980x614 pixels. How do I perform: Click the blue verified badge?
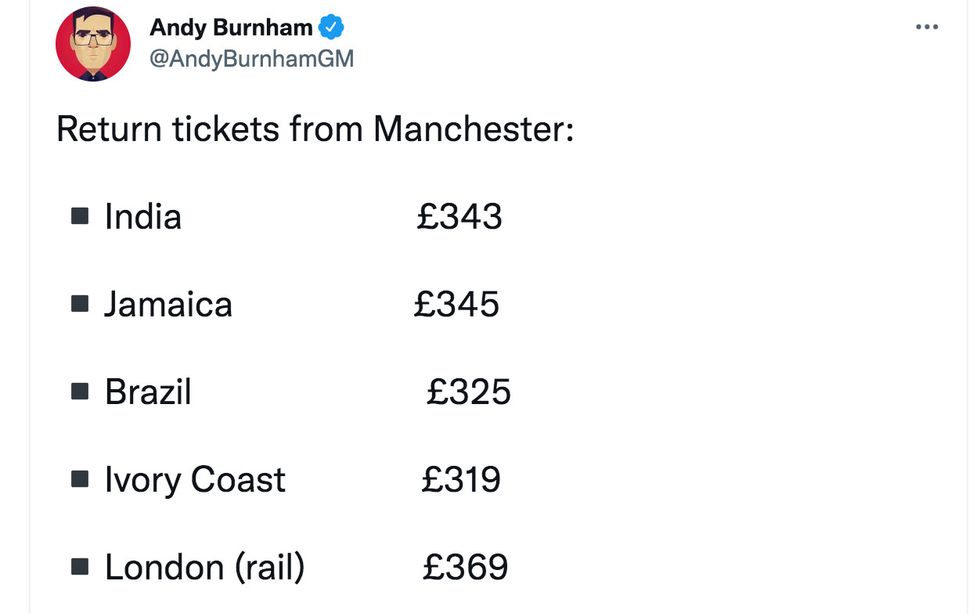tap(331, 28)
